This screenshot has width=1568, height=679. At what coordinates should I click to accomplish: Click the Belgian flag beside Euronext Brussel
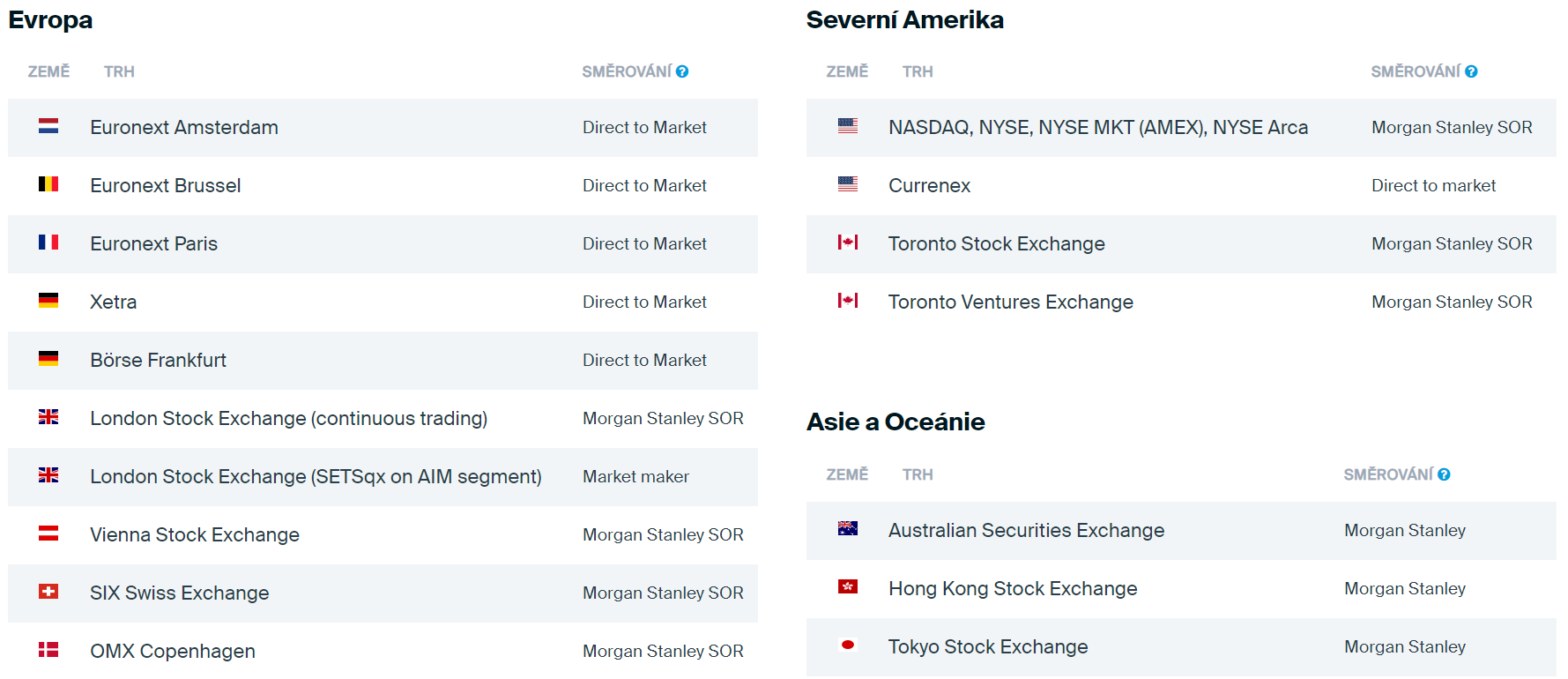48,184
